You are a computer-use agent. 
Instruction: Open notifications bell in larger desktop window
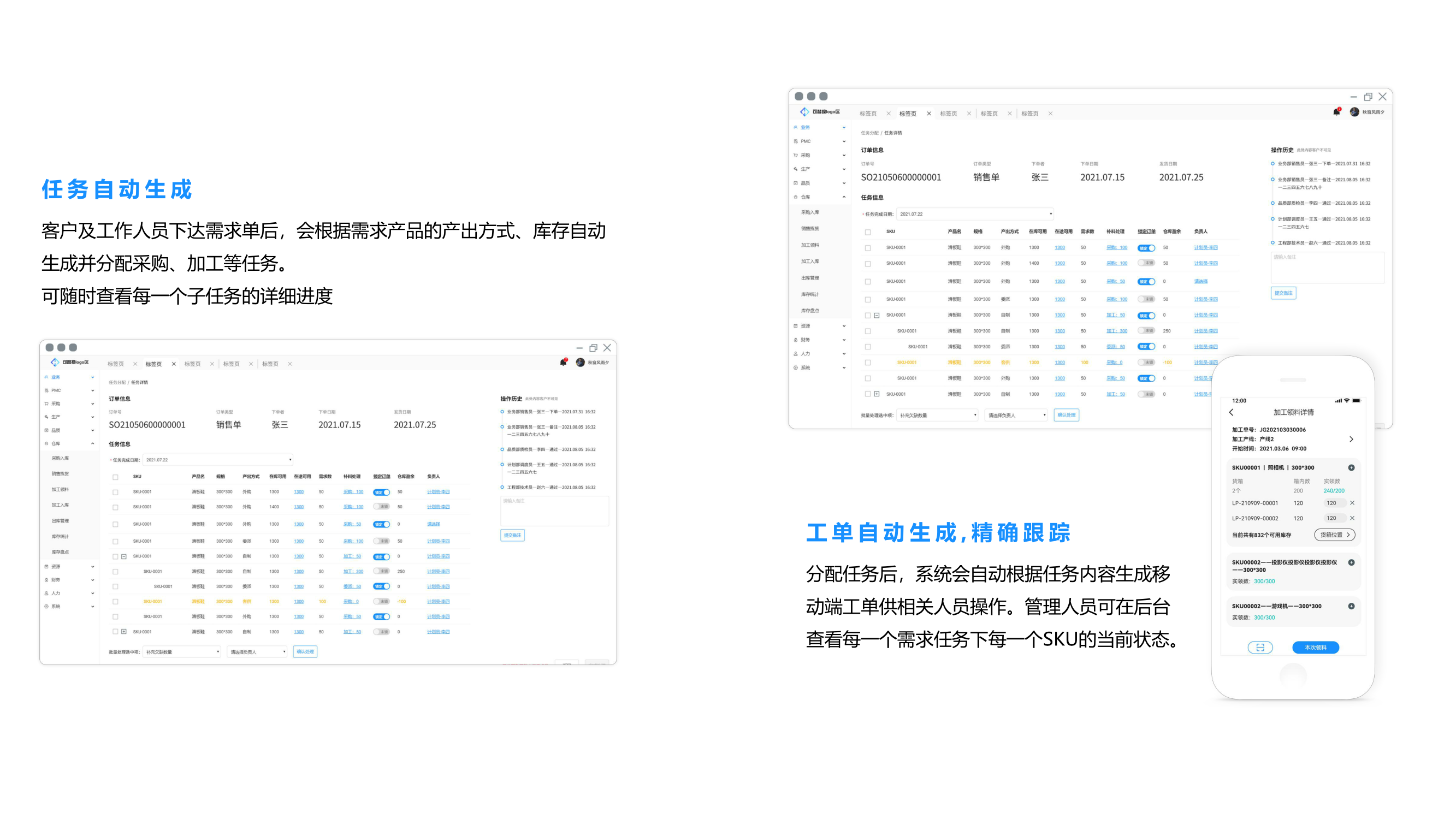1336,112
